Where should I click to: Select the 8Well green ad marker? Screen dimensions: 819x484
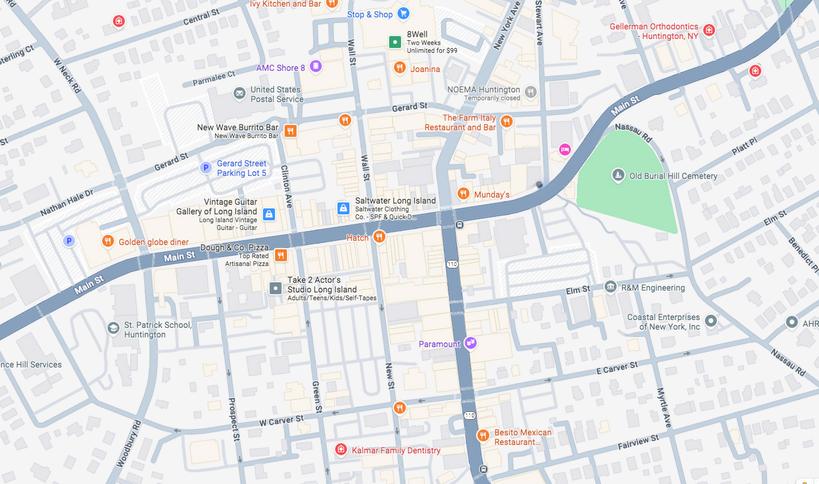pyautogui.click(x=395, y=42)
